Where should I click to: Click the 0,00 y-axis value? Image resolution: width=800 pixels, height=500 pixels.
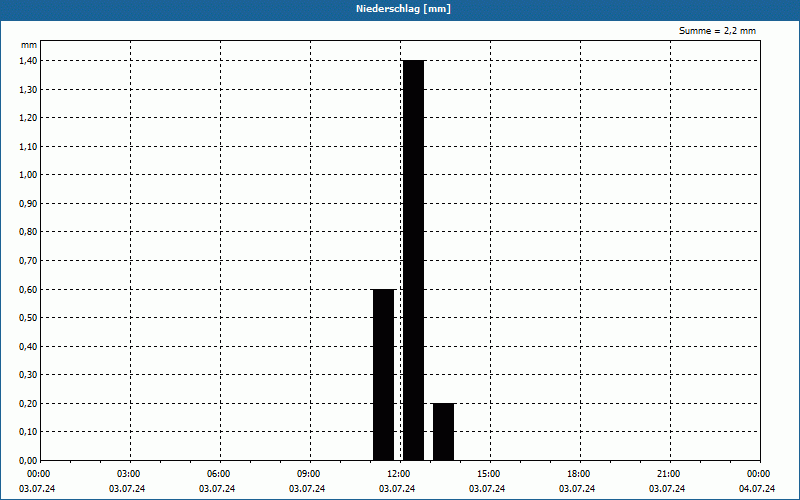click(x=29, y=461)
